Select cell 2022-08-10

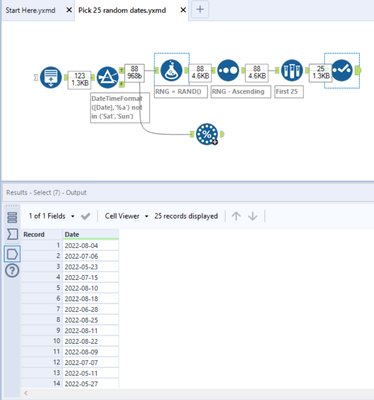(x=91, y=288)
